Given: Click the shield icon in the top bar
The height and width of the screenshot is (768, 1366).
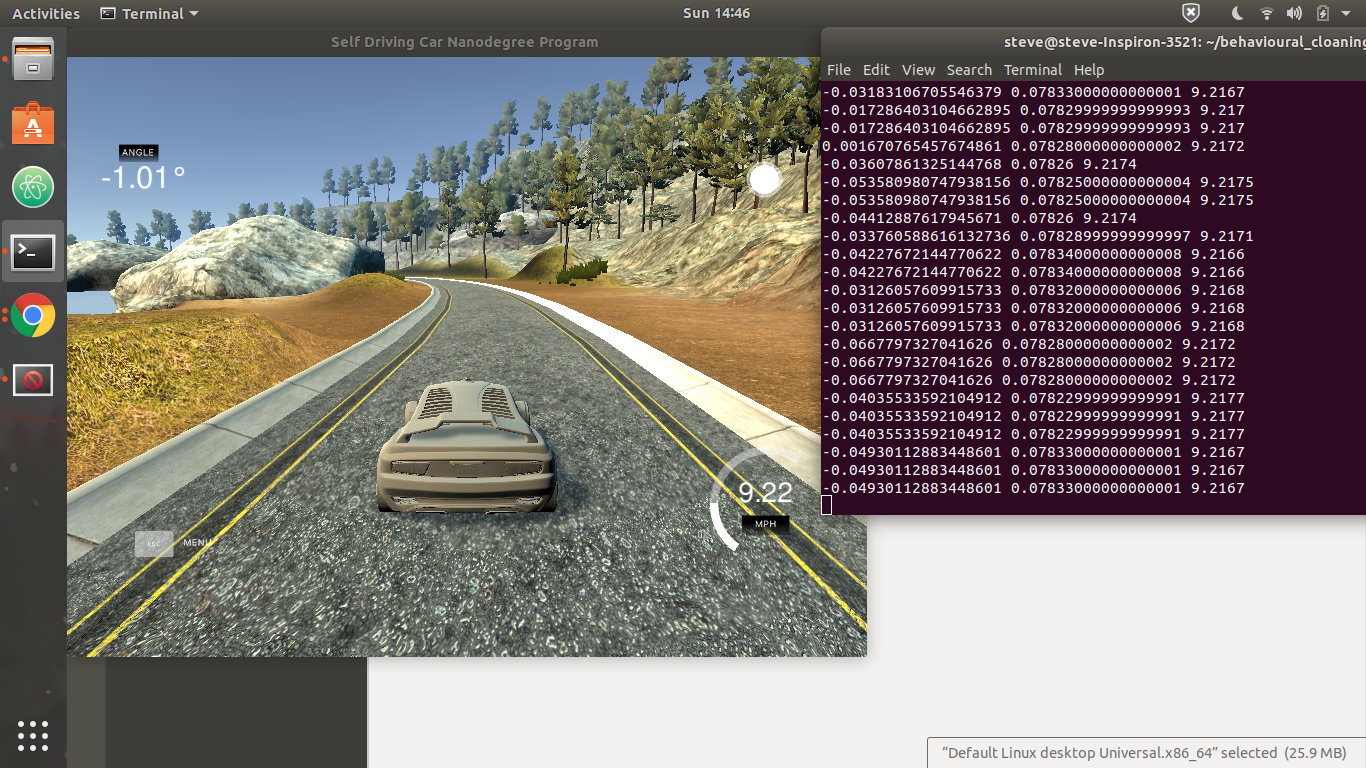Looking at the screenshot, I should 1190,13.
